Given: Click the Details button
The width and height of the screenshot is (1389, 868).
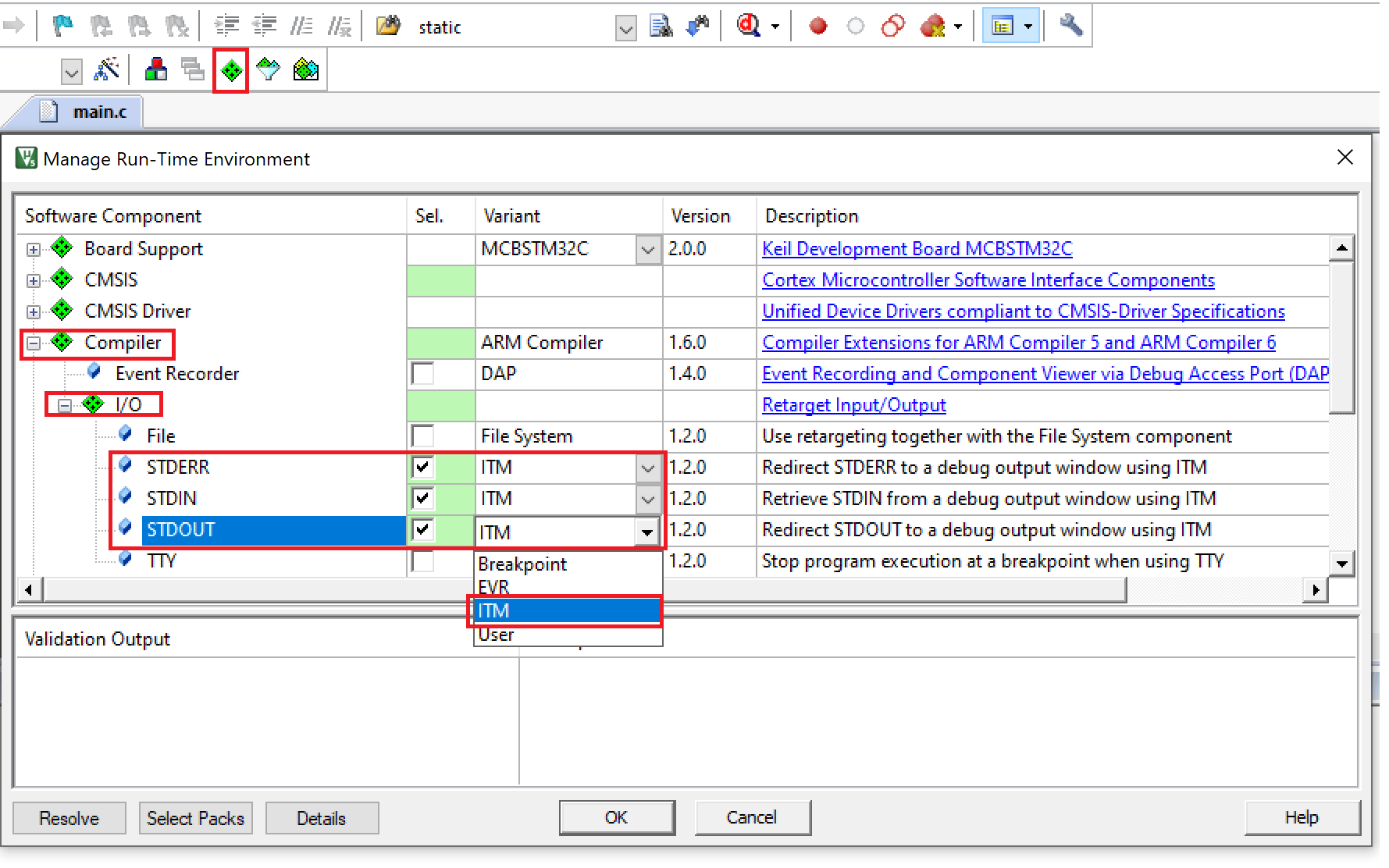Looking at the screenshot, I should point(322,818).
